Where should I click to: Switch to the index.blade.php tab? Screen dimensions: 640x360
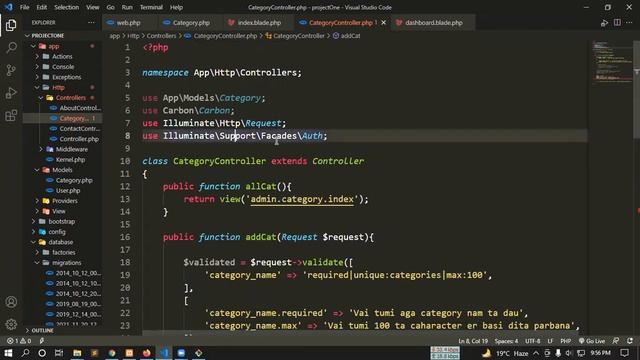pos(259,23)
